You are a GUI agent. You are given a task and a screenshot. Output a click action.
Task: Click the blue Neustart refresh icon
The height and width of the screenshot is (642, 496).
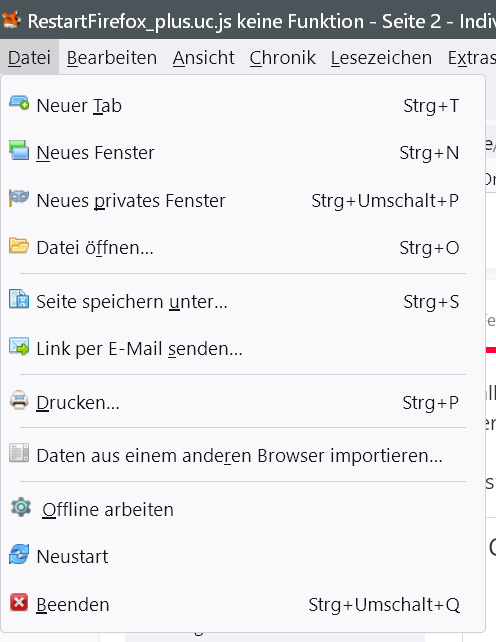tap(19, 554)
